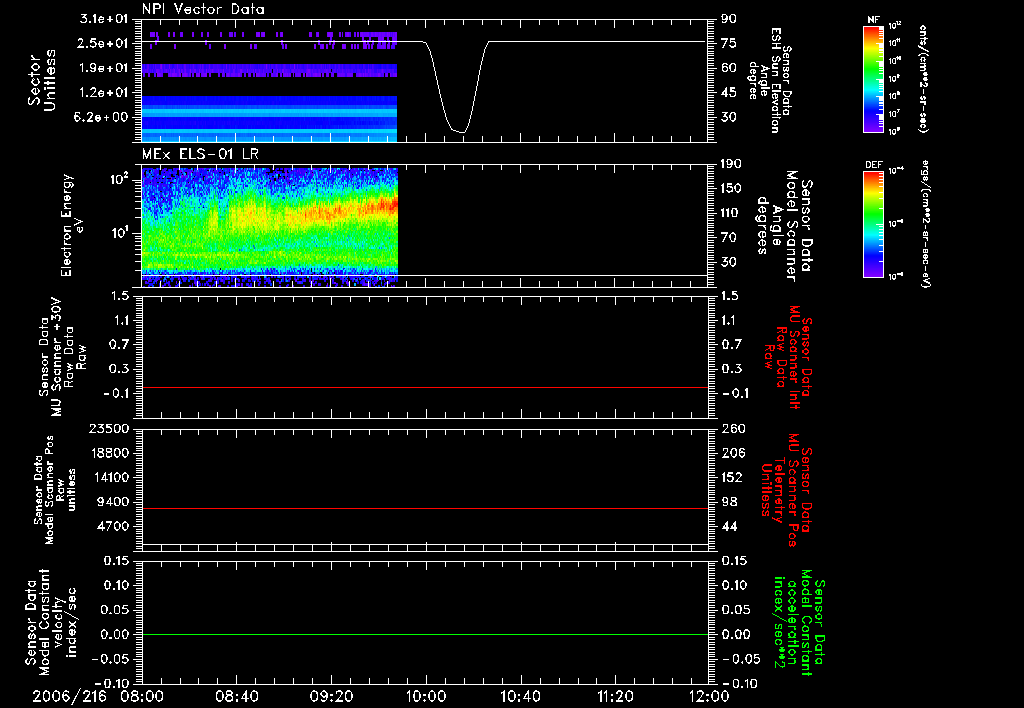This screenshot has height=708, width=1024.
Task: Click the '2006/216 08:00' time axis label
Action: (x=100, y=697)
